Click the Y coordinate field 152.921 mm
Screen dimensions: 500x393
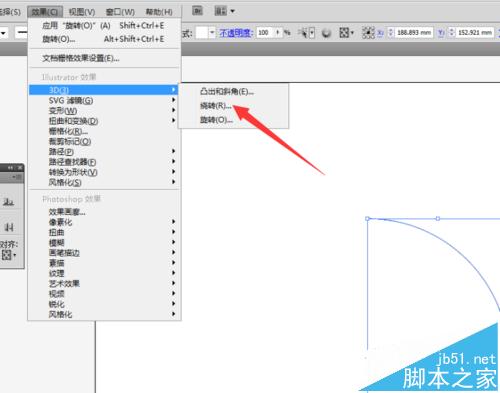click(x=475, y=33)
